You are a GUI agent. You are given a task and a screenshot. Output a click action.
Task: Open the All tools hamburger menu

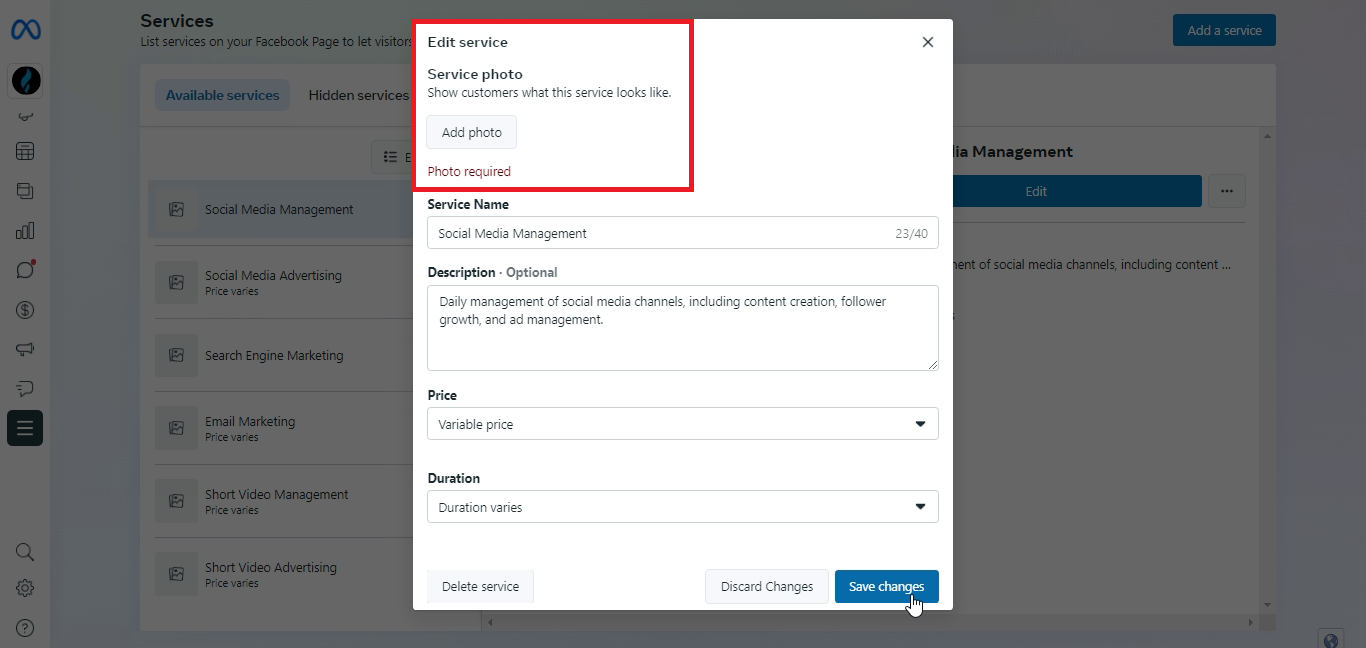[25, 428]
